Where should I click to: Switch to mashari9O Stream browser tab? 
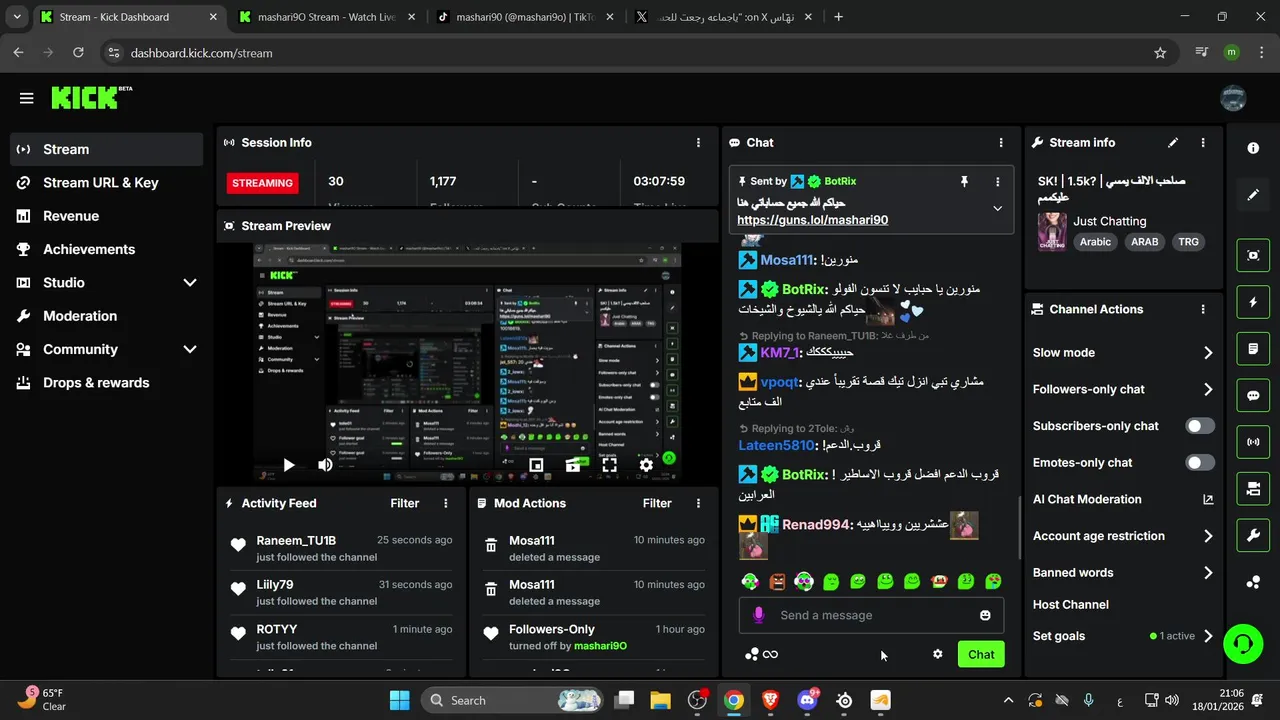tap(327, 17)
